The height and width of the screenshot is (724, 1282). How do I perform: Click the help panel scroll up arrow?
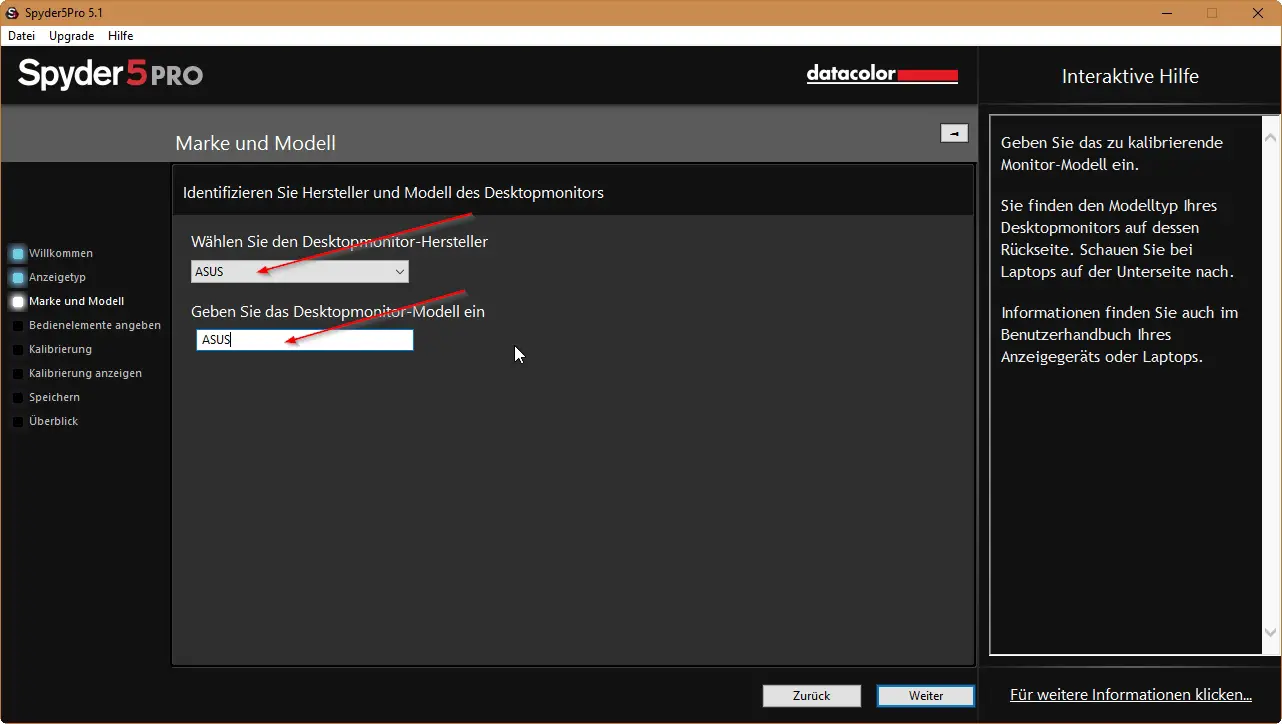coord(1271,137)
